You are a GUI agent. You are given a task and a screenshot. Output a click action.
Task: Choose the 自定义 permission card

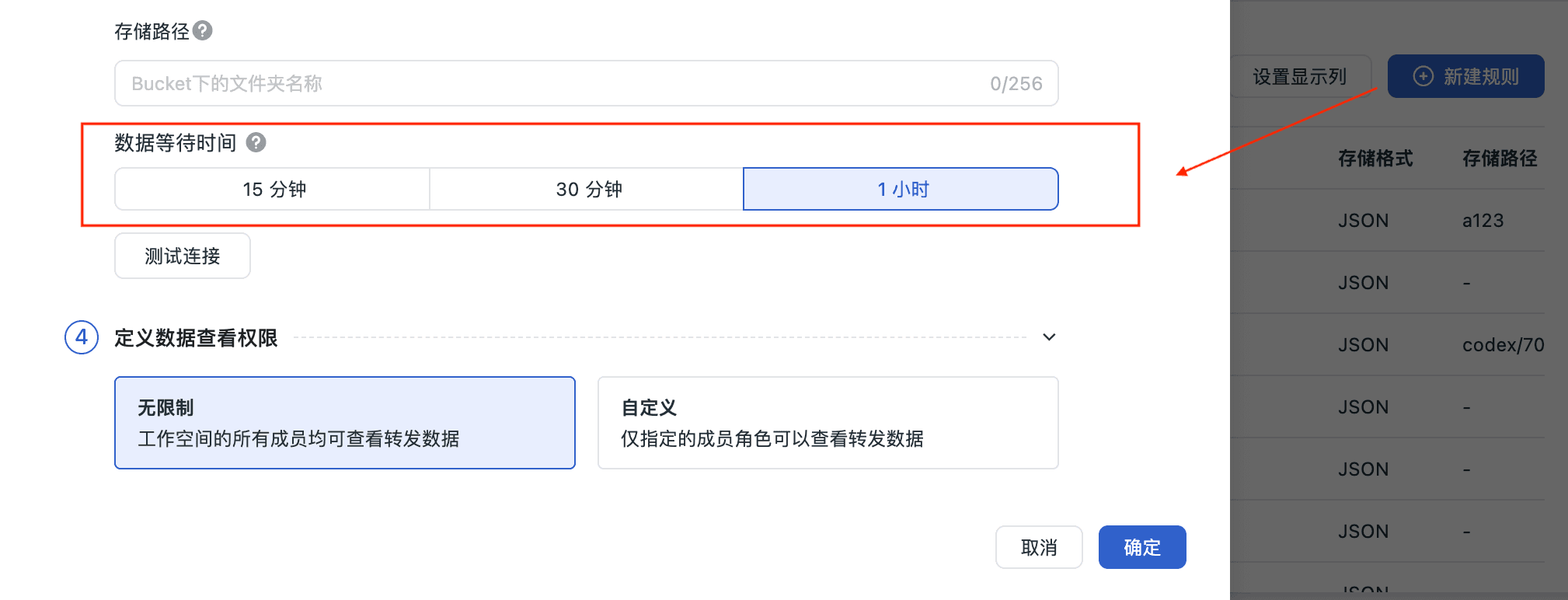point(828,423)
